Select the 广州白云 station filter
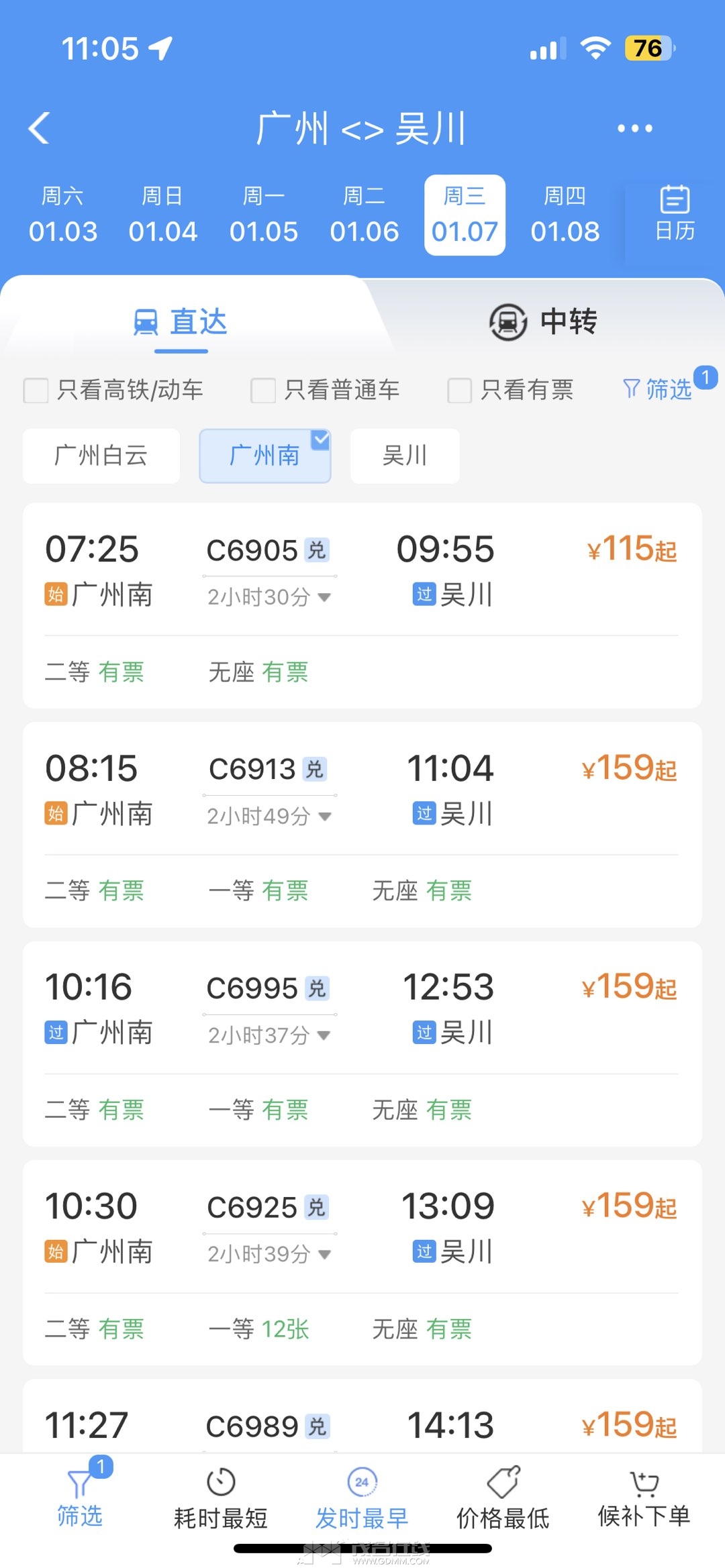Image resolution: width=725 pixels, height=1568 pixels. coord(101,456)
